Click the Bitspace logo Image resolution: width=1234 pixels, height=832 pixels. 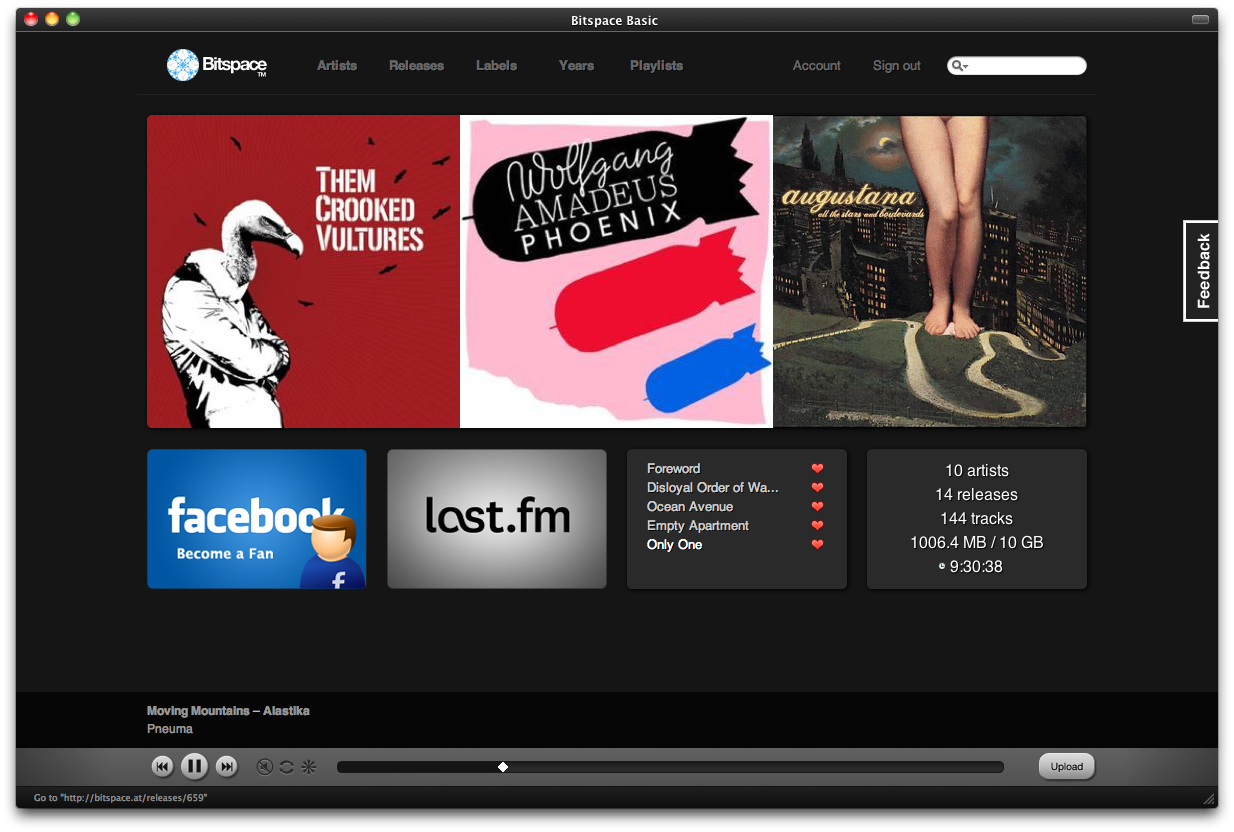pos(216,64)
